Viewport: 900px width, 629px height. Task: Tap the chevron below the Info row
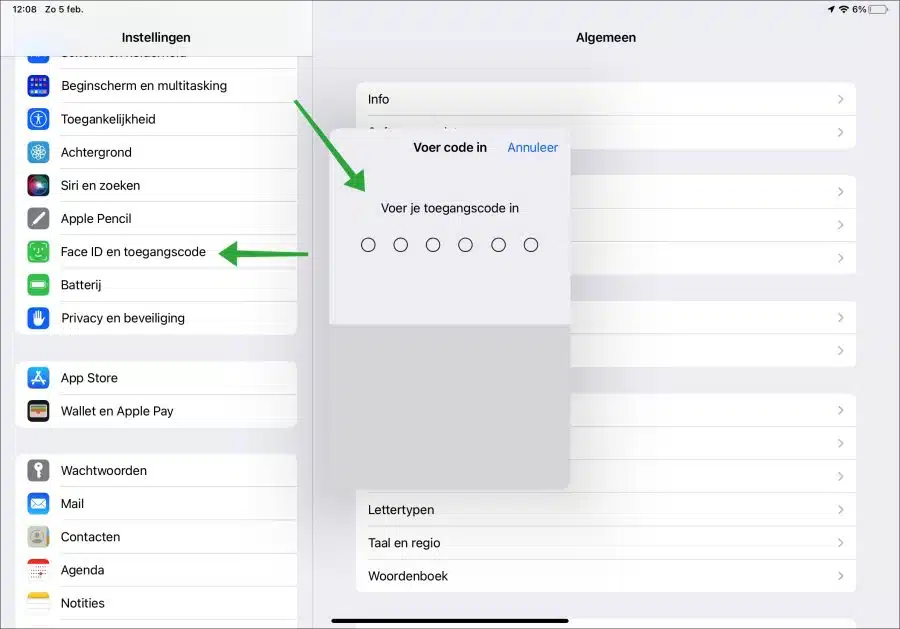click(x=840, y=133)
